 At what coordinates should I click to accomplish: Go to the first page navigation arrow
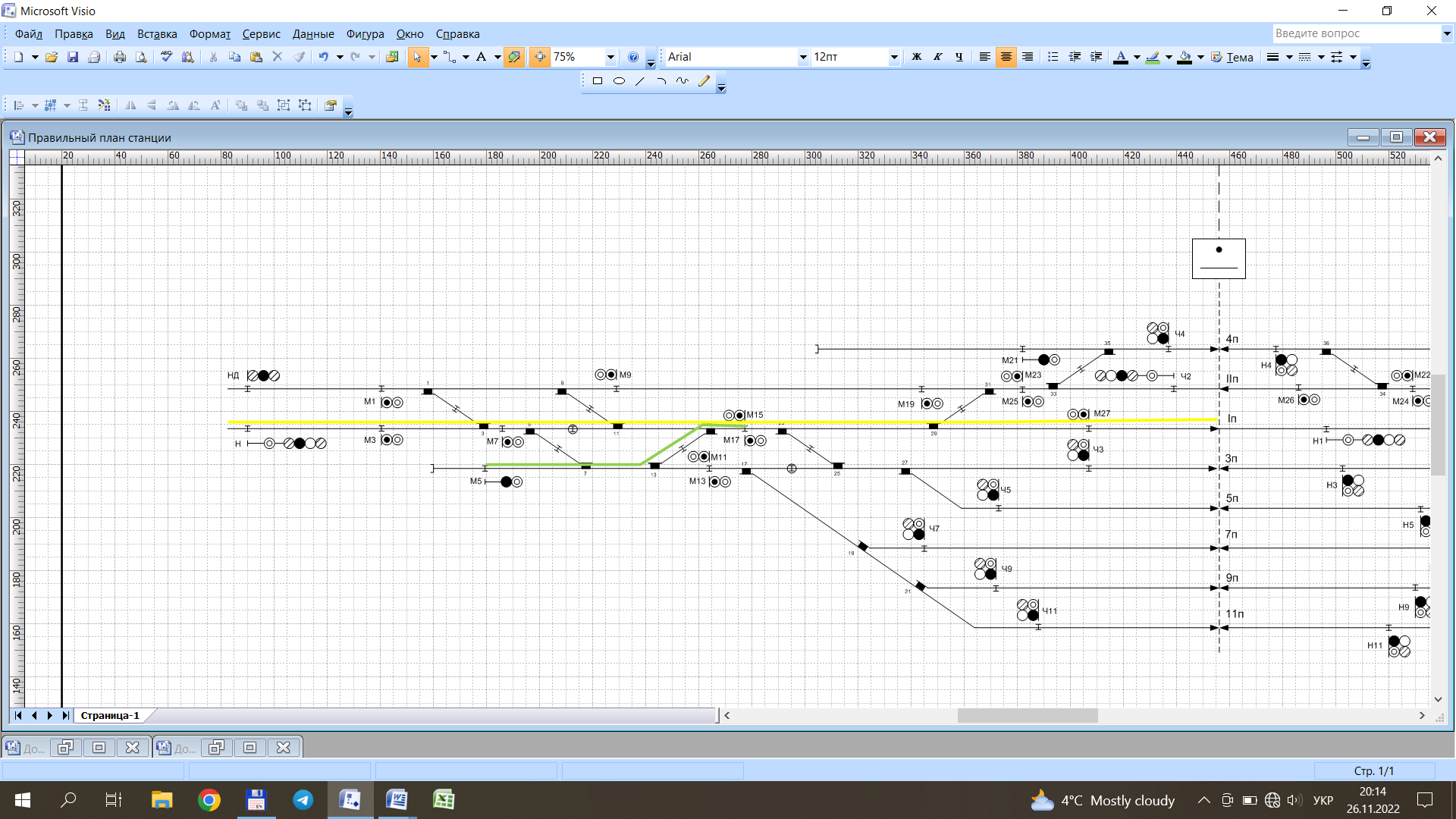click(x=18, y=715)
